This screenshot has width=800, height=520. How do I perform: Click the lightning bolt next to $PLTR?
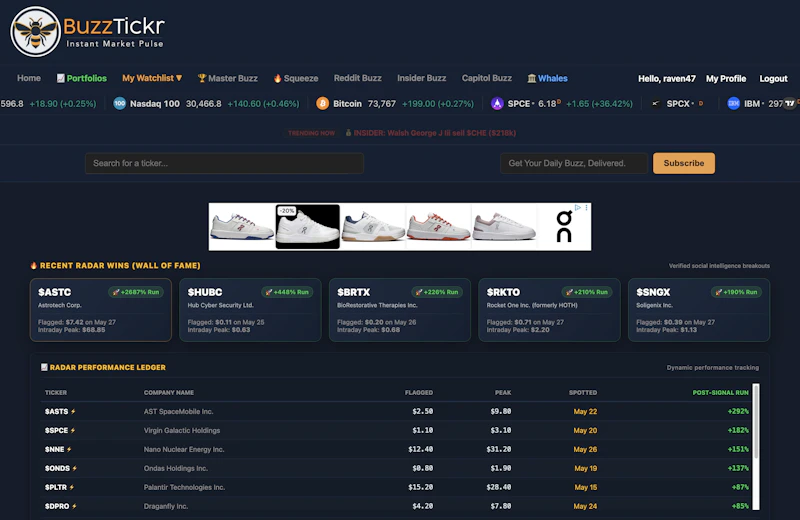71,487
